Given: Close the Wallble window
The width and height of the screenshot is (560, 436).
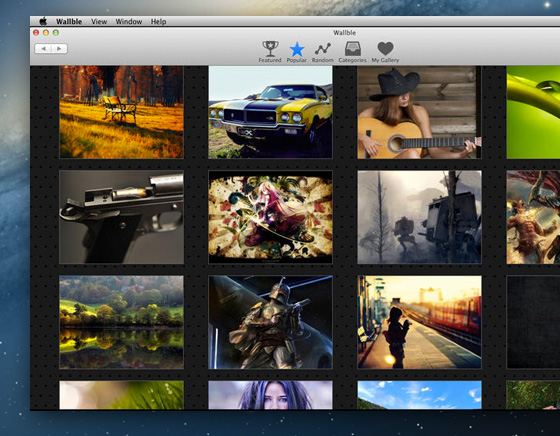Looking at the screenshot, I should [36, 32].
